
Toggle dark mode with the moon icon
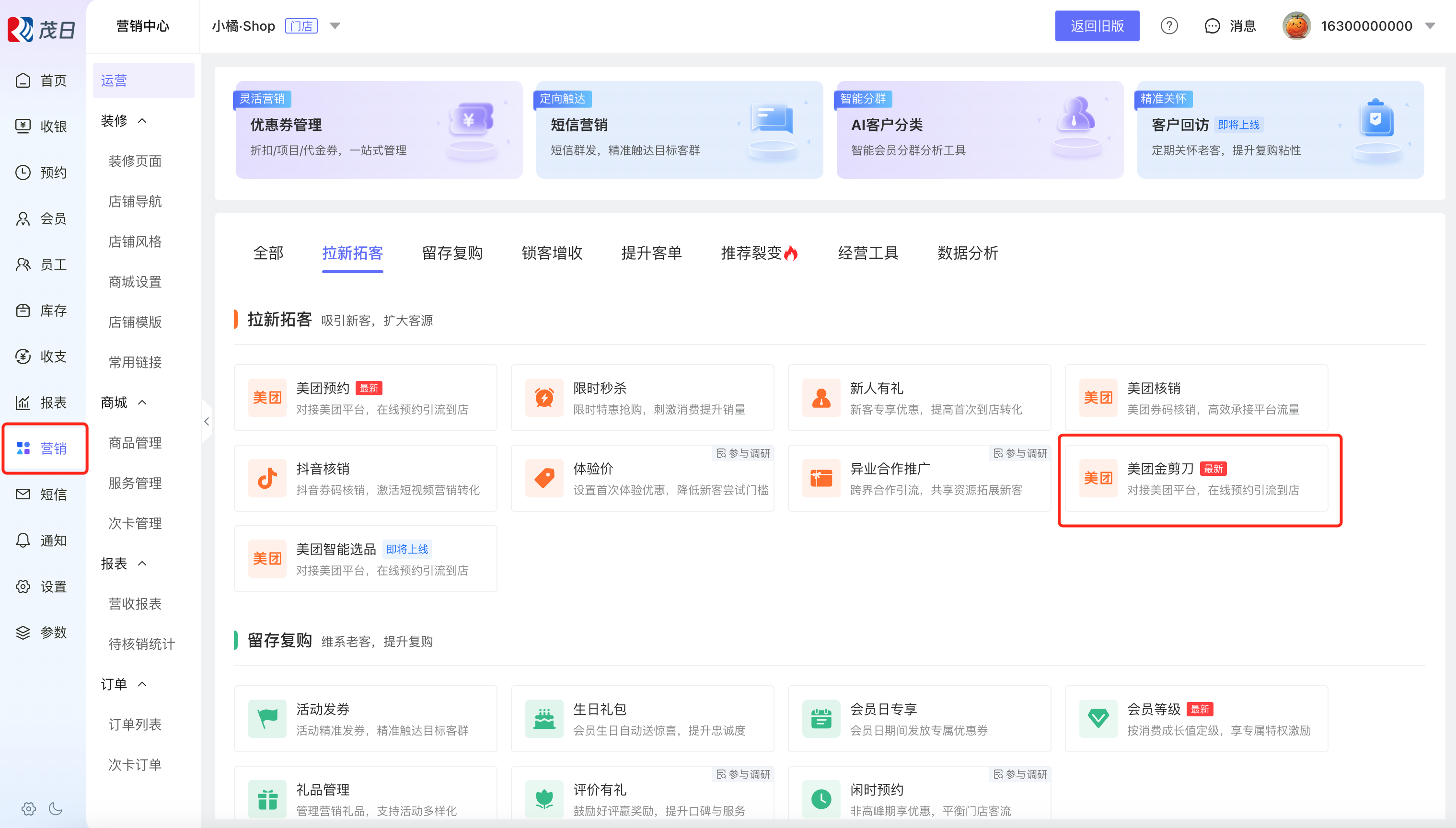56,808
